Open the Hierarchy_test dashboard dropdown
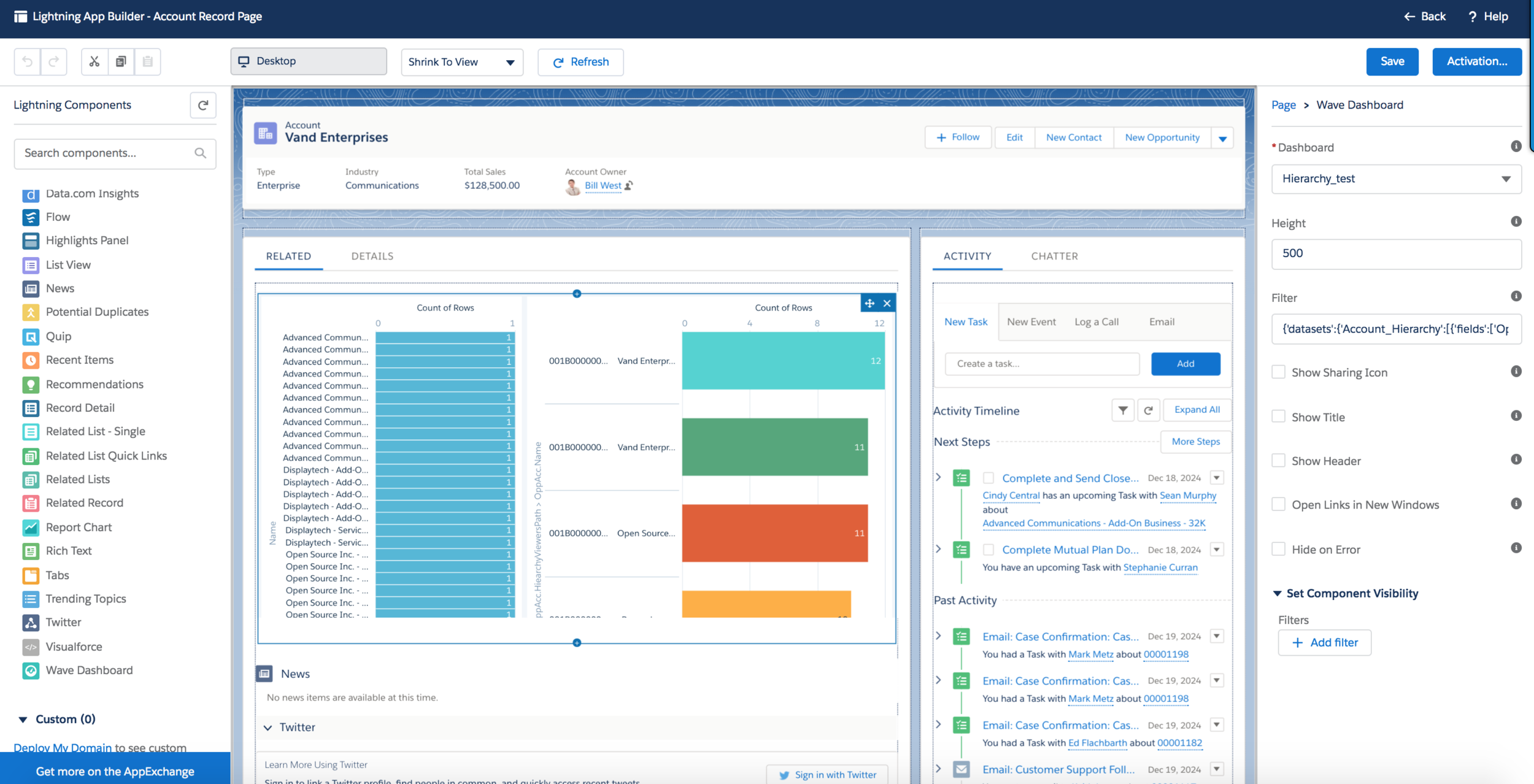 tap(1396, 179)
